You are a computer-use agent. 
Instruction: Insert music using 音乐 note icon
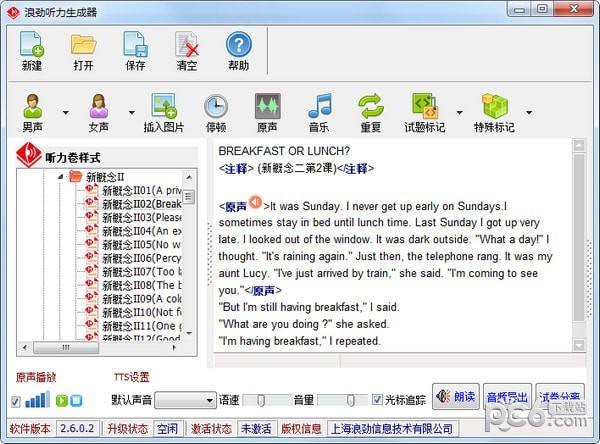tap(319, 113)
